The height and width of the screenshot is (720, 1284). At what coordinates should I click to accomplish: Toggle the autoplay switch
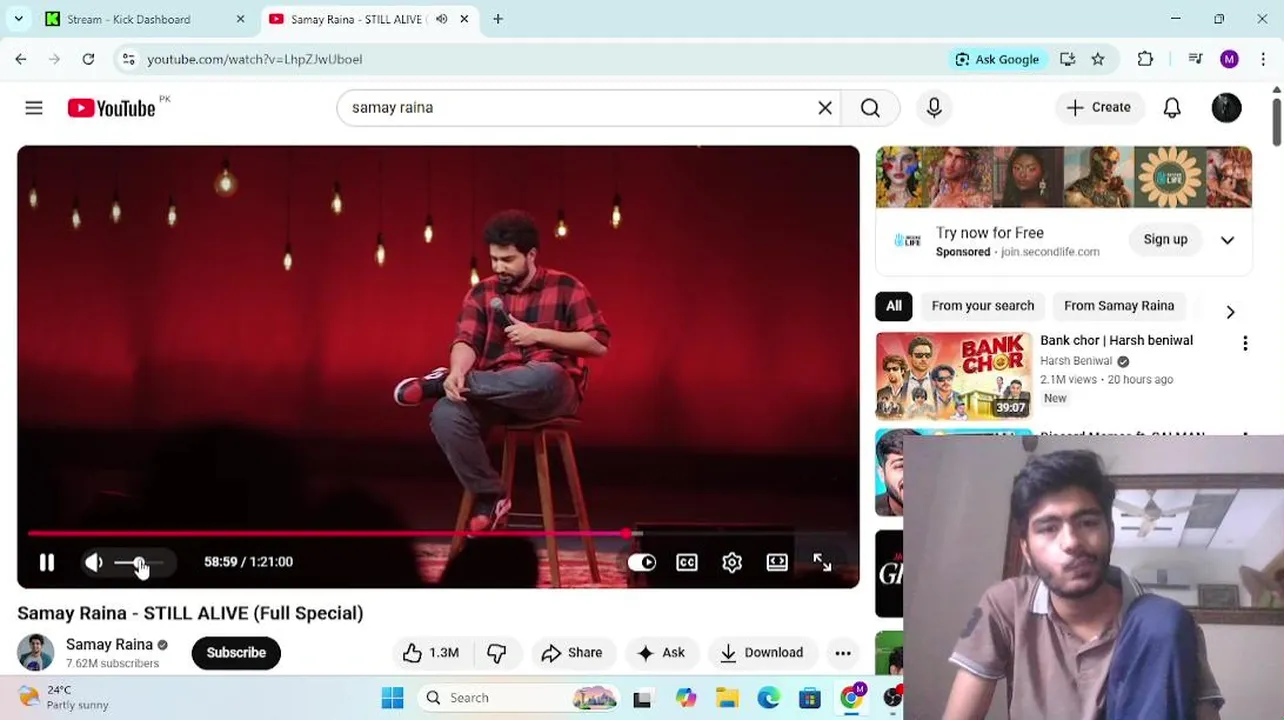tap(642, 562)
